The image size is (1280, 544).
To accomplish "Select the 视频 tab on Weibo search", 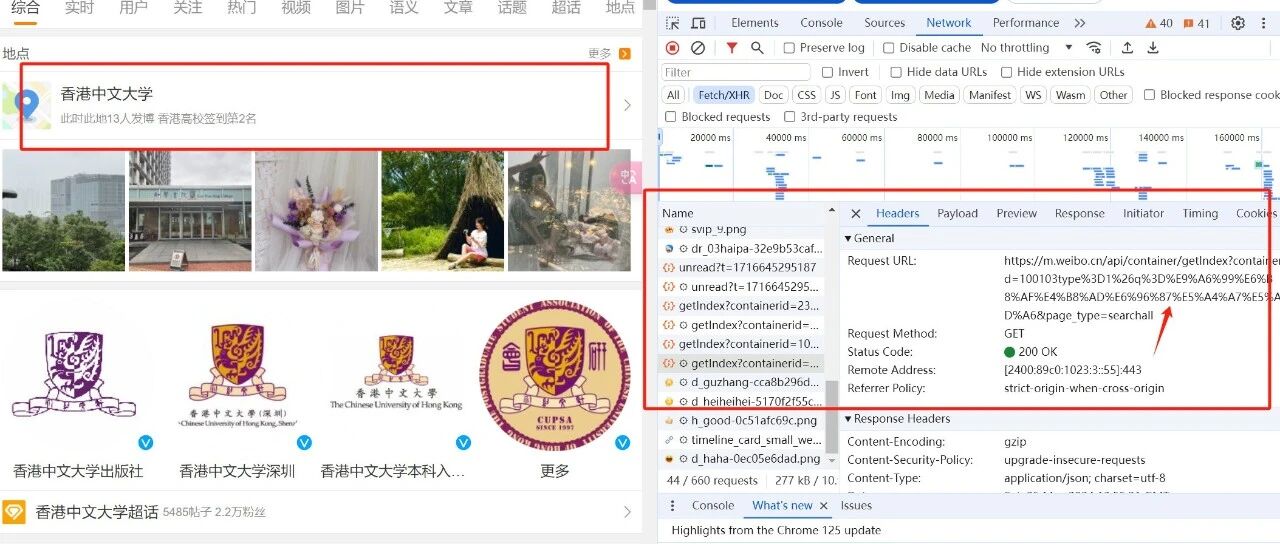I will tap(296, 8).
